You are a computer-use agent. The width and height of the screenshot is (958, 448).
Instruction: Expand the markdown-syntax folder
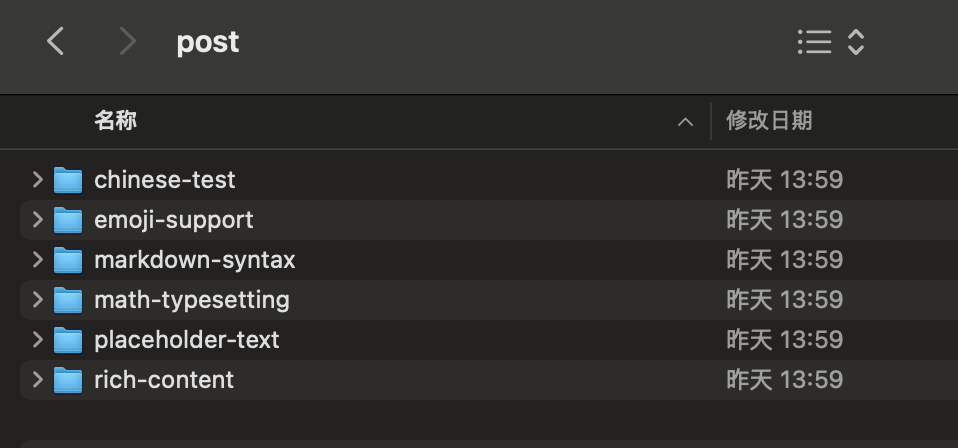pos(37,260)
